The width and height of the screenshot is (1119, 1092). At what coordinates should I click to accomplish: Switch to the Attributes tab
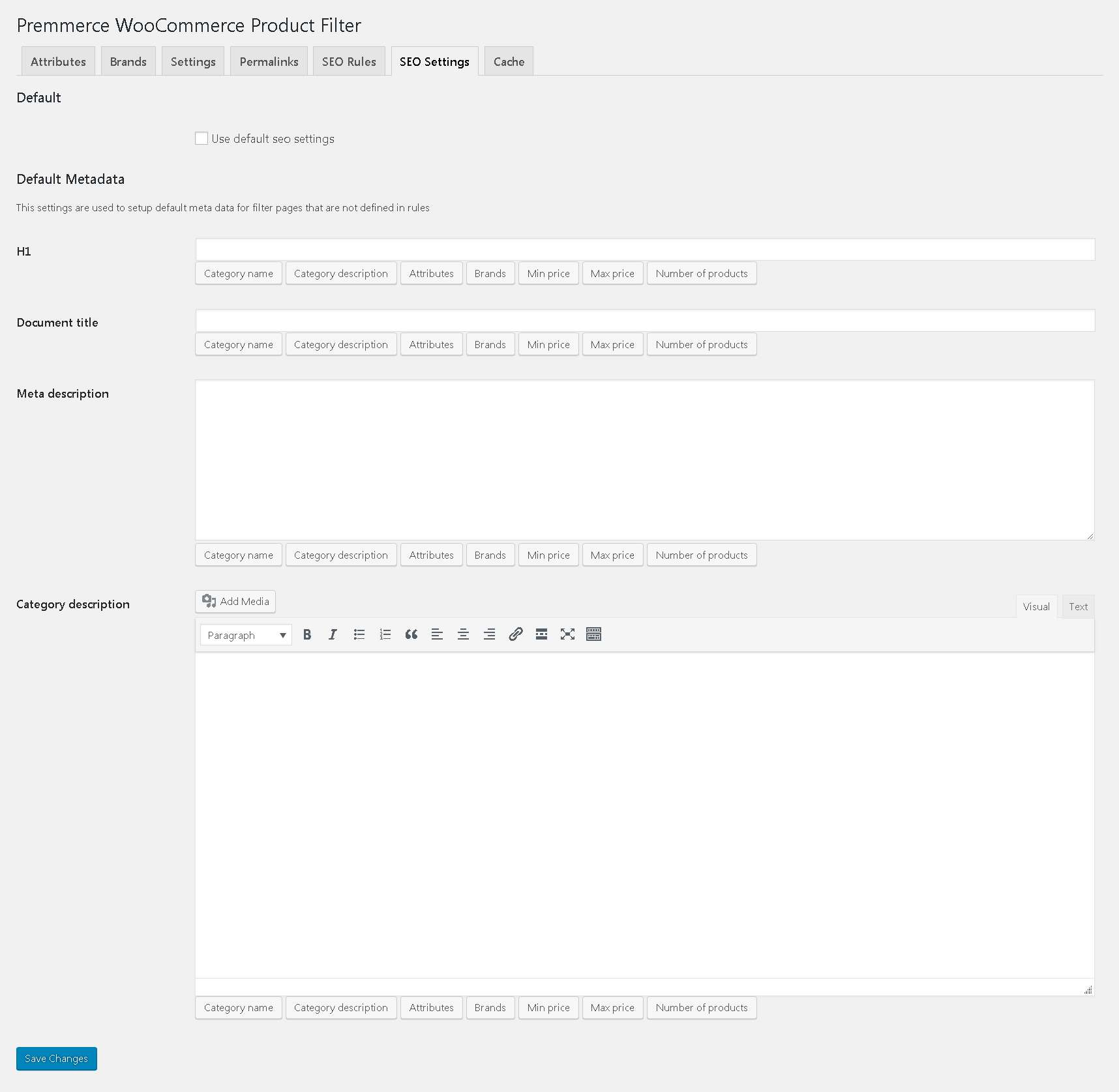58,61
